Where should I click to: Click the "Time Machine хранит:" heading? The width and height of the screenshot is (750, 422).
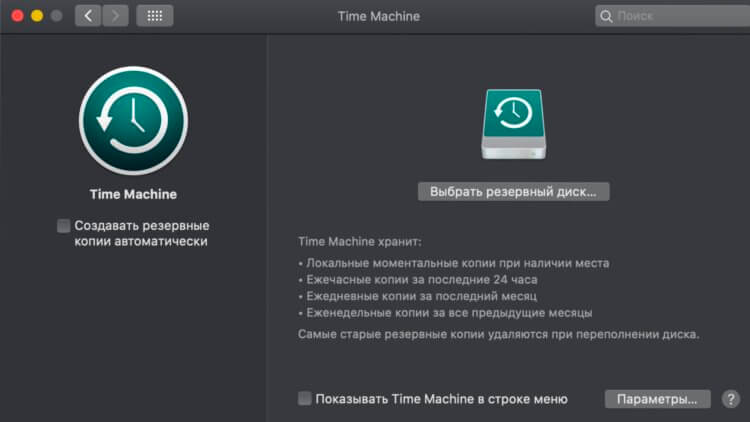point(360,242)
